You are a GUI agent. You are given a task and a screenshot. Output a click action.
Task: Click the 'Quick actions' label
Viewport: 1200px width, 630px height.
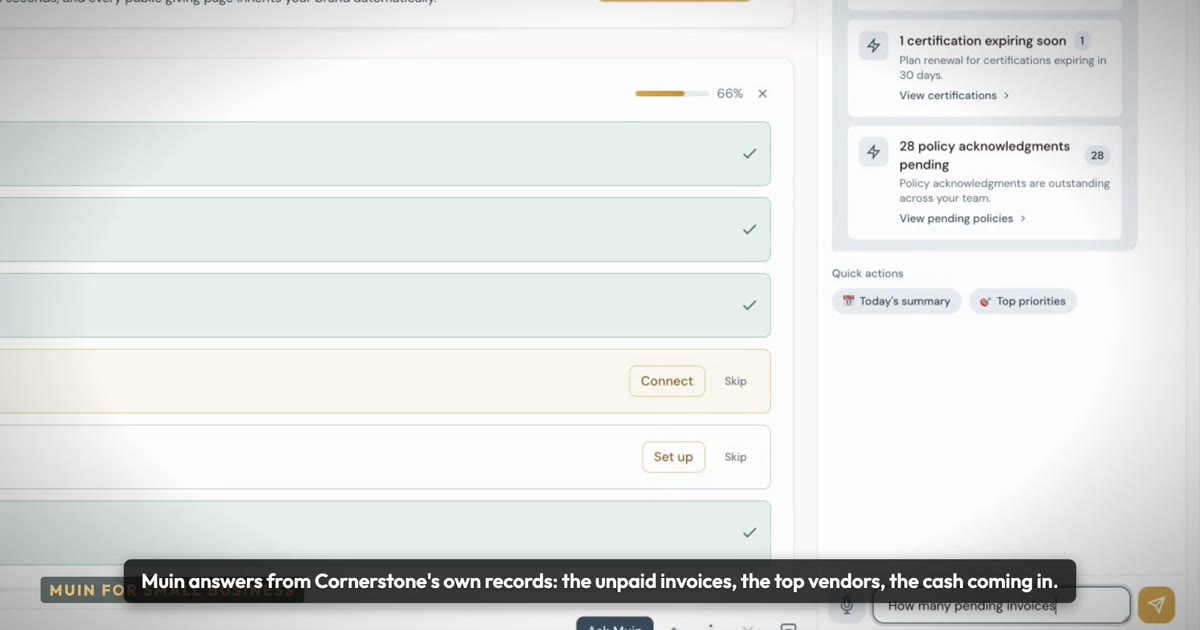pyautogui.click(x=867, y=273)
